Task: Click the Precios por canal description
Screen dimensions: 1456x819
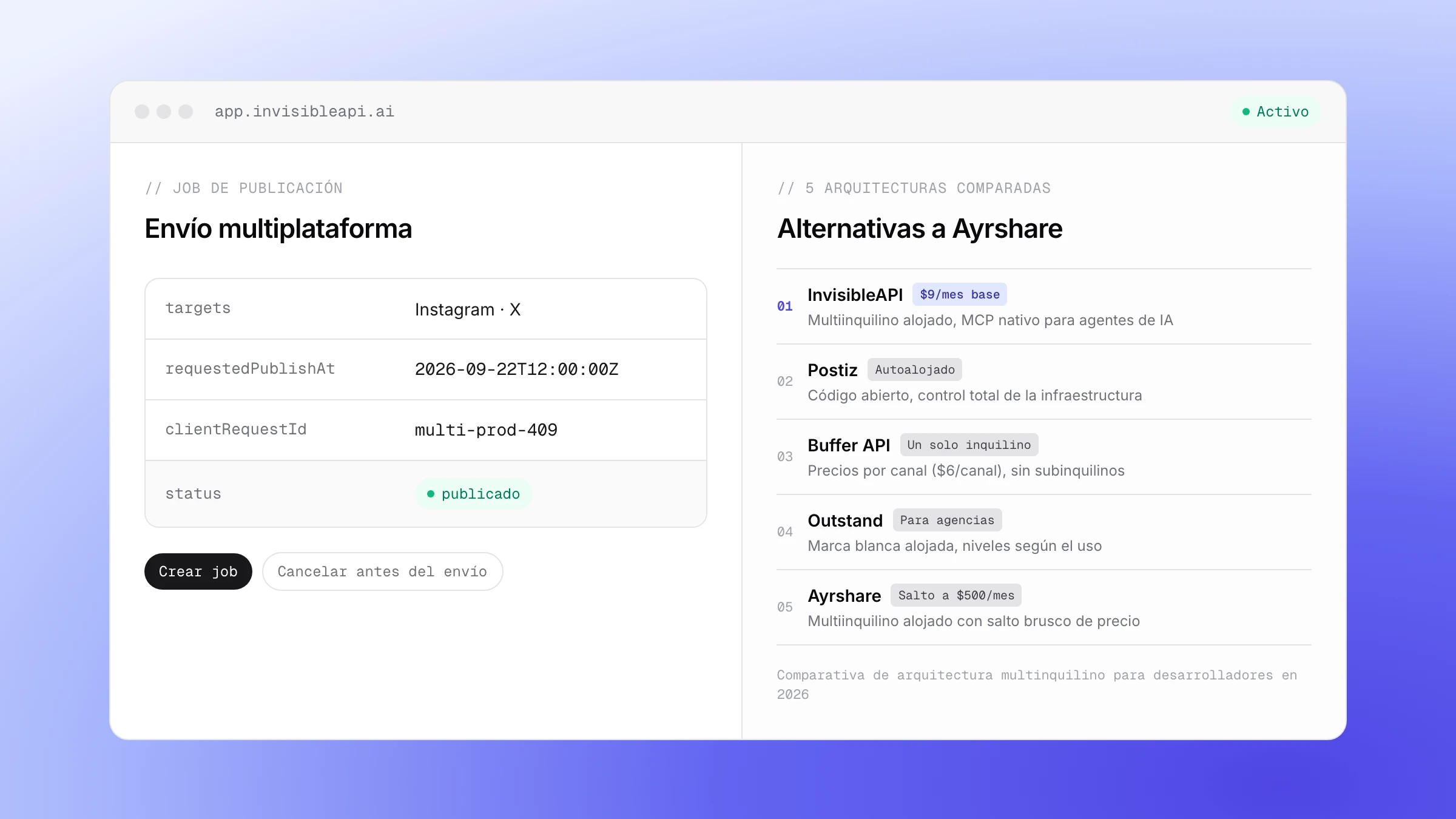Action: point(966,471)
